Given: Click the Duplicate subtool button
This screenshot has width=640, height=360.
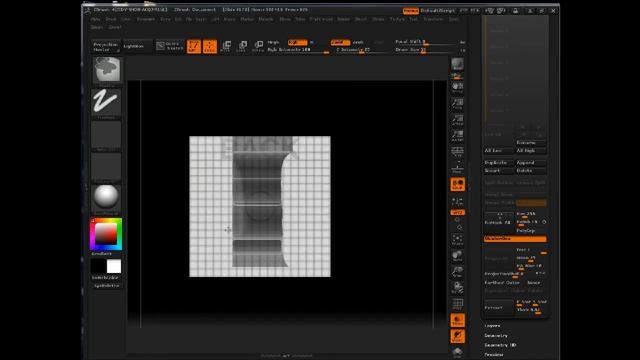Looking at the screenshot, I should [498, 162].
